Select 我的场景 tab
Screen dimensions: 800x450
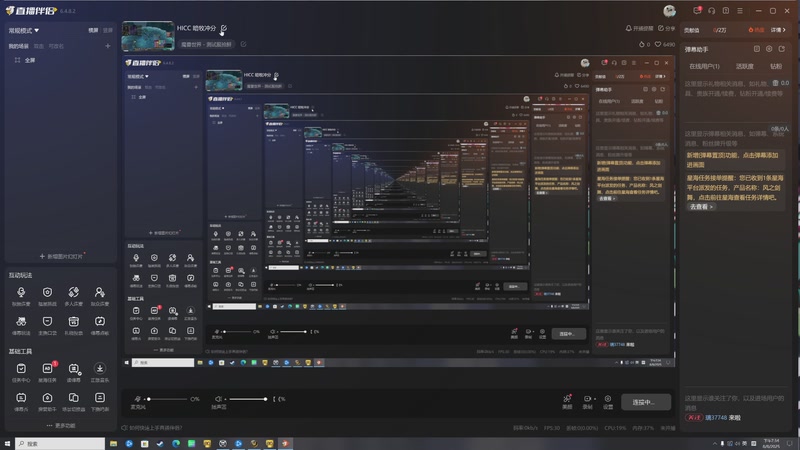pyautogui.click(x=18, y=46)
